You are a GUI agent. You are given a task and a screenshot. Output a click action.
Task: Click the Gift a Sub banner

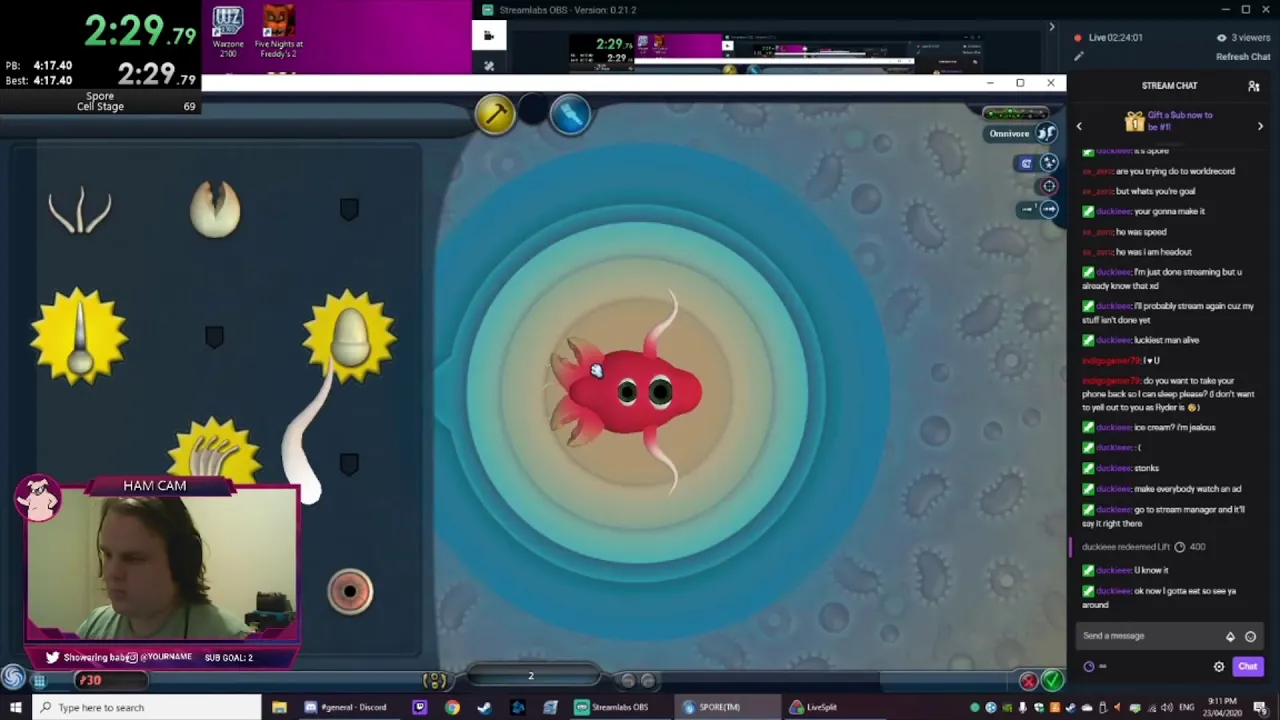(x=1168, y=121)
